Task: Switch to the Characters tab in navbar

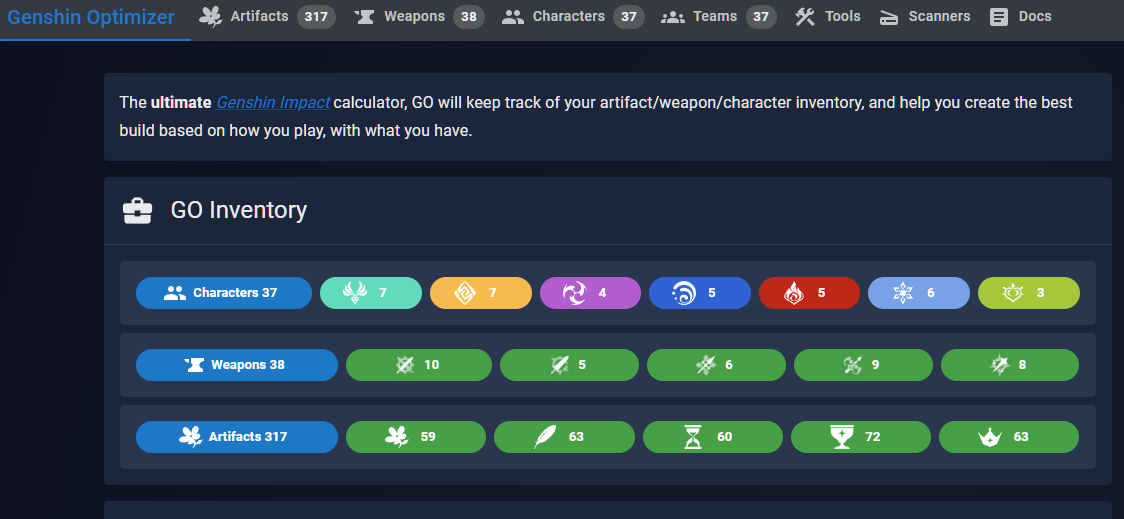Action: (x=573, y=16)
